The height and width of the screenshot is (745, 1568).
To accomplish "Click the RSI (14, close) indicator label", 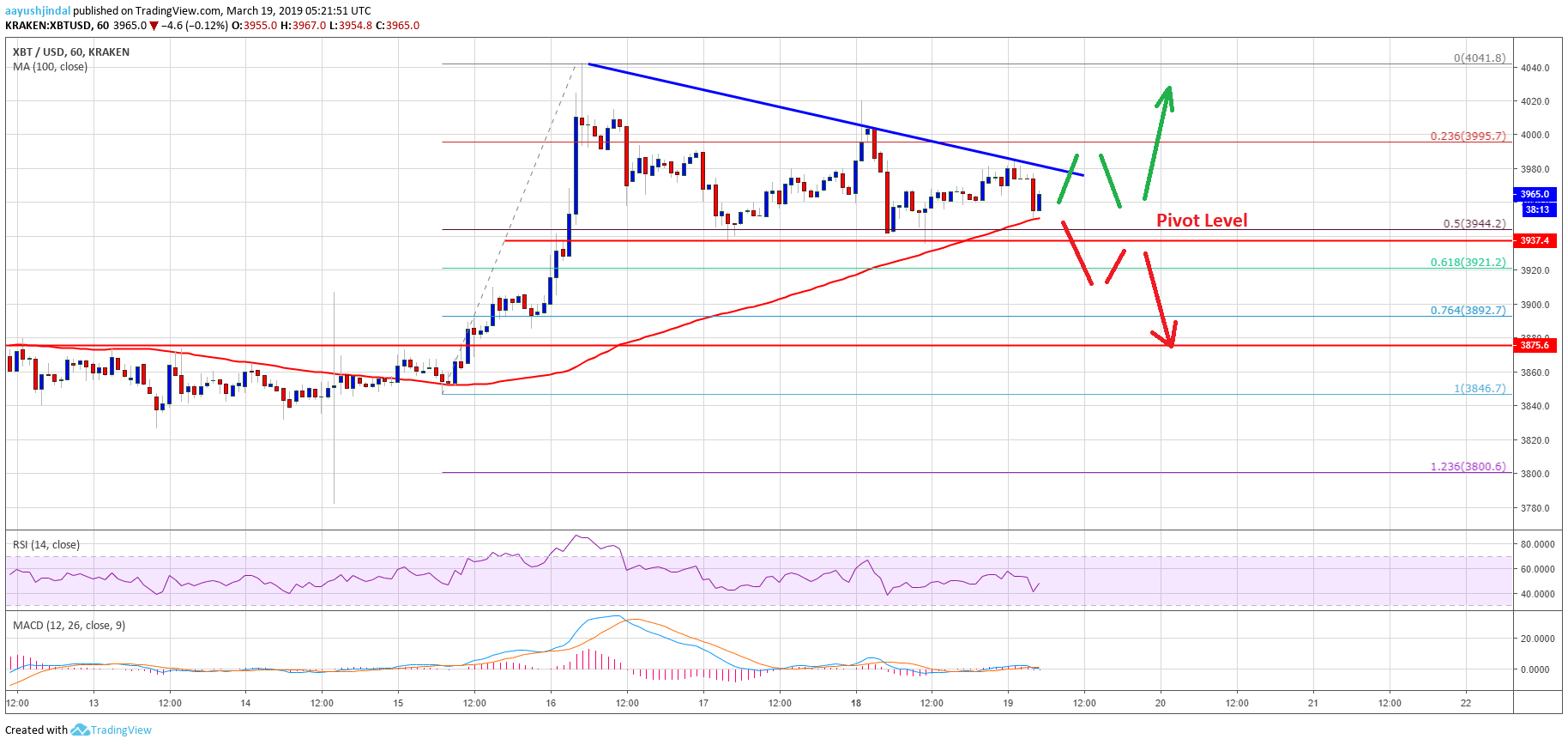I will click(46, 545).
